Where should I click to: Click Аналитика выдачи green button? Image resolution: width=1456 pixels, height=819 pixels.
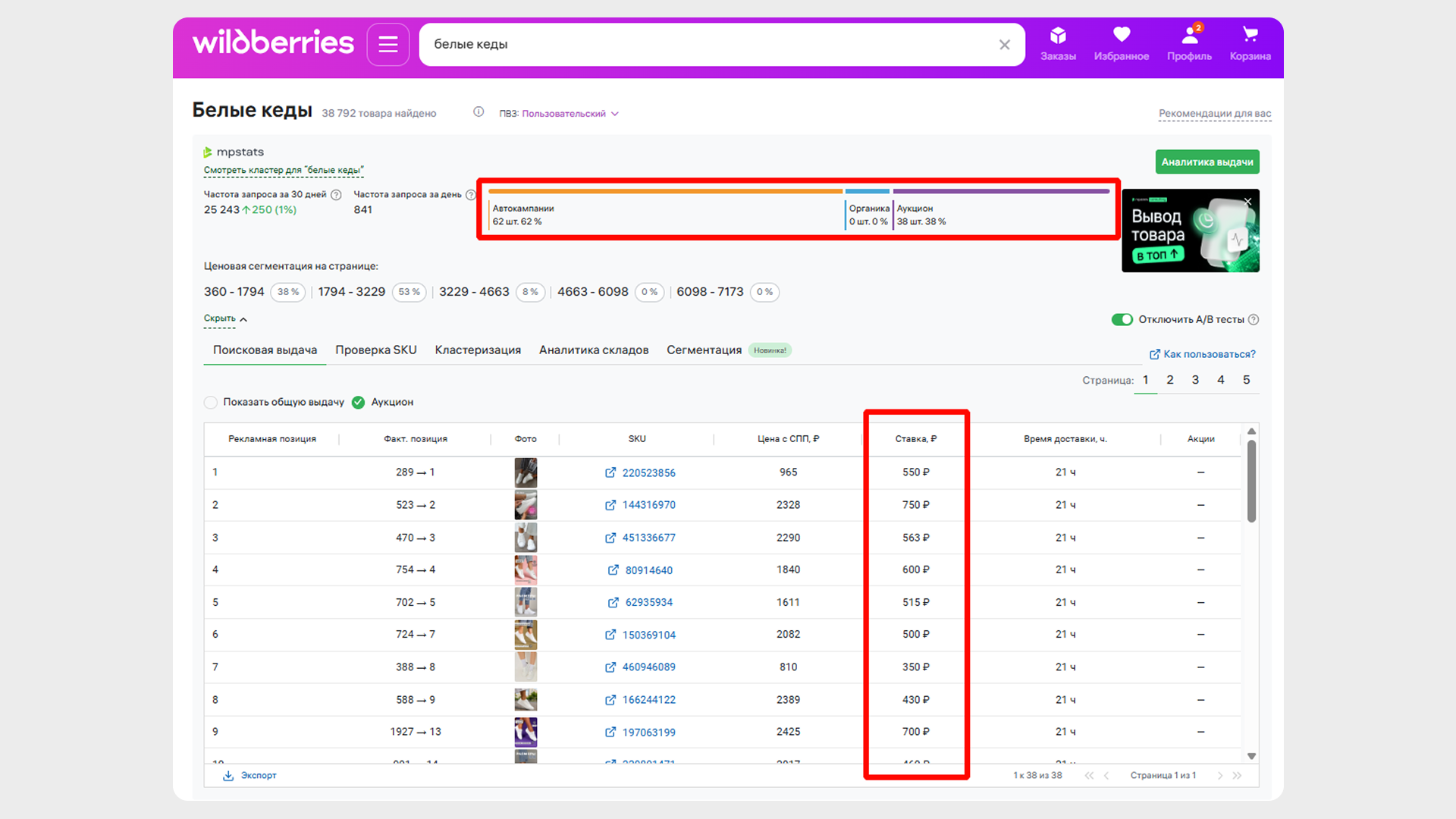(1207, 162)
